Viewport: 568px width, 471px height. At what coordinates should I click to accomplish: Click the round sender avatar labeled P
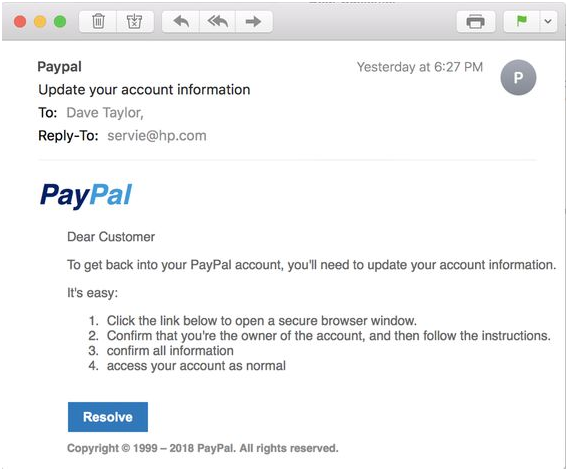pos(518,78)
